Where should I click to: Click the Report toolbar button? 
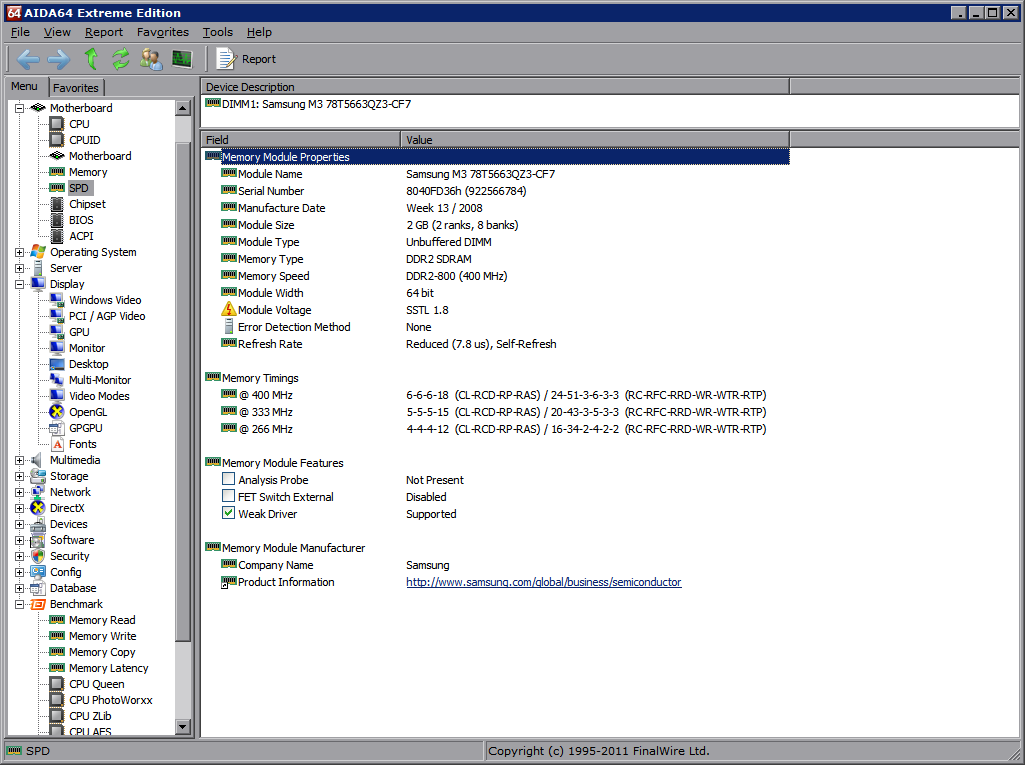247,59
